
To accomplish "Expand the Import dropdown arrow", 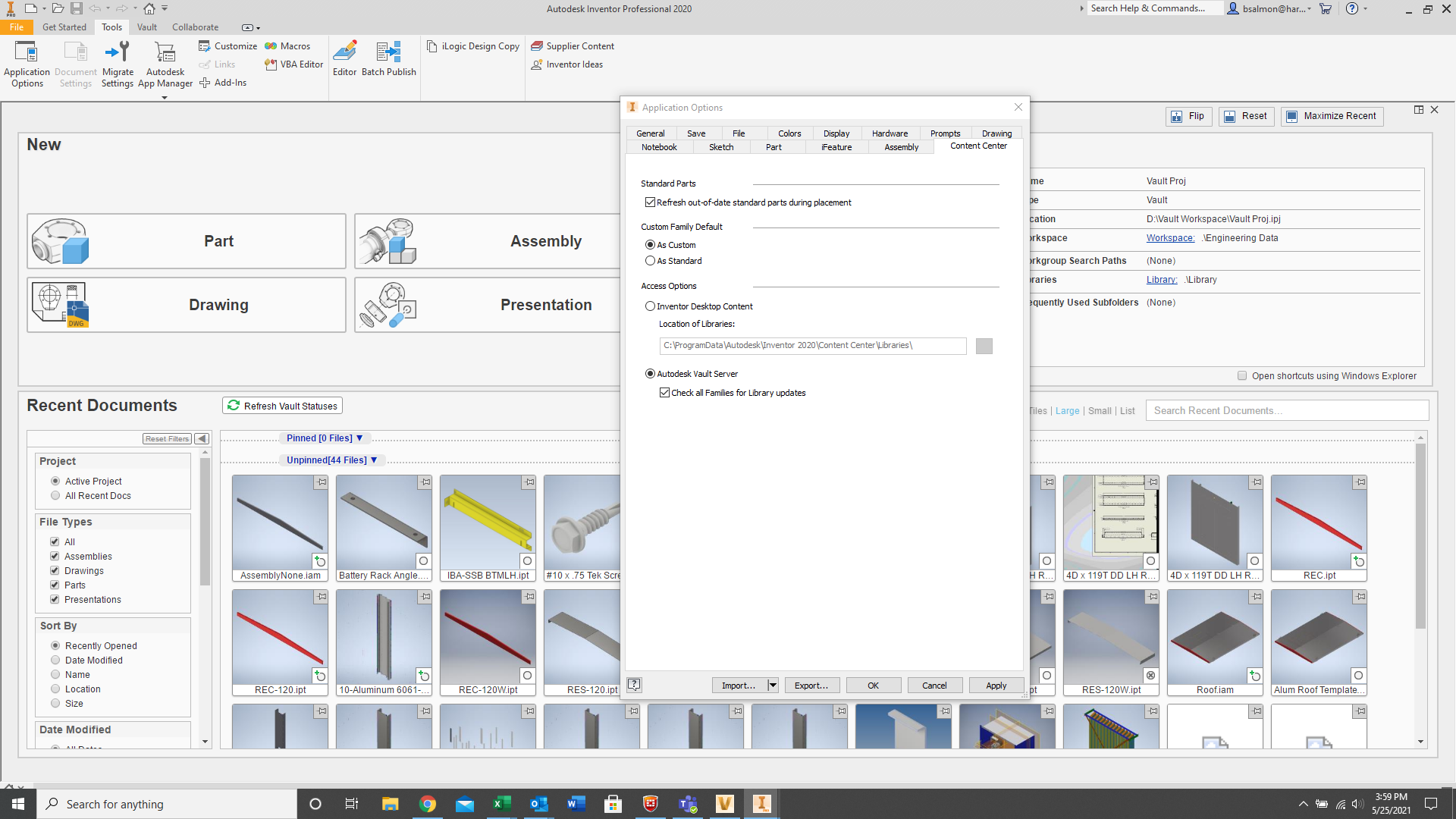I will point(772,685).
